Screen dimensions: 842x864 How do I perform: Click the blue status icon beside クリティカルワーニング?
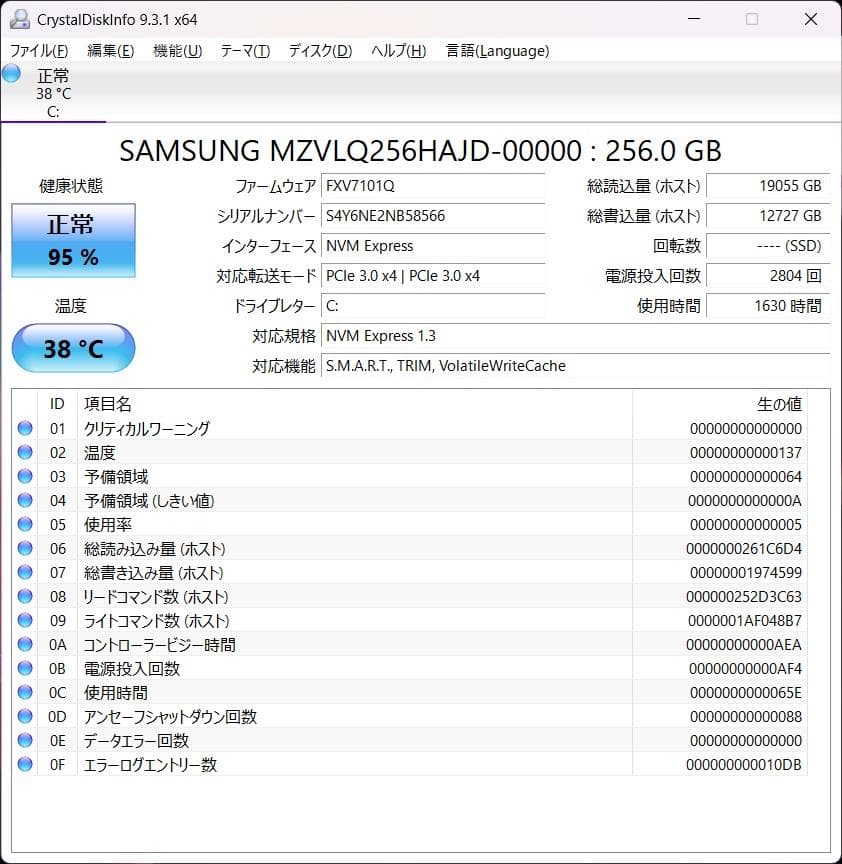pyautogui.click(x=25, y=428)
